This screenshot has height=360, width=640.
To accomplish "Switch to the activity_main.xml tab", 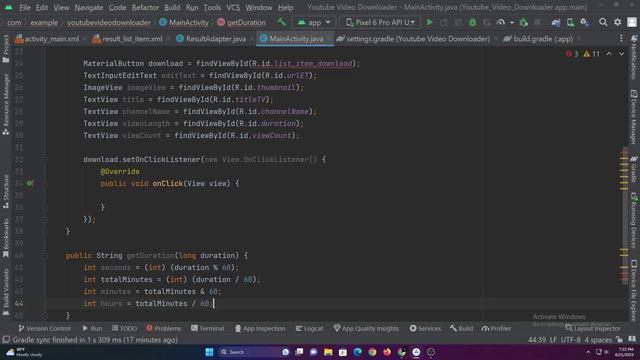I will point(47,39).
